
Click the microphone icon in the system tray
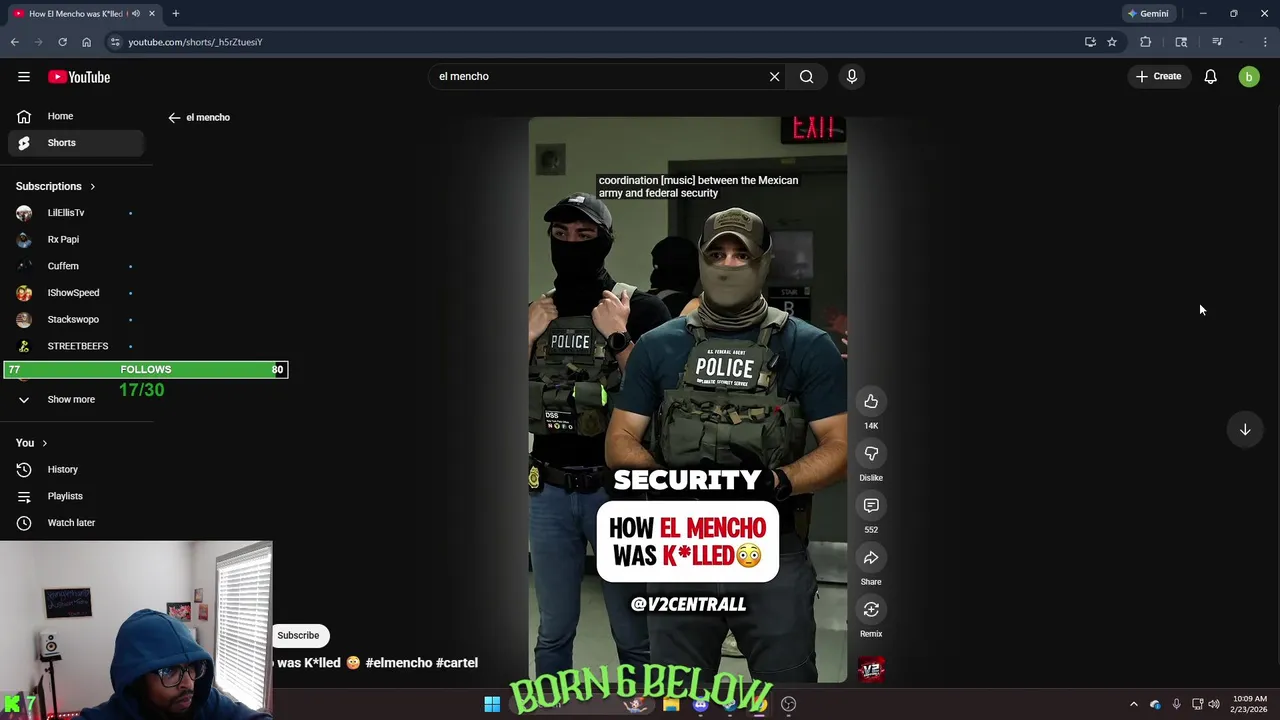(1176, 704)
